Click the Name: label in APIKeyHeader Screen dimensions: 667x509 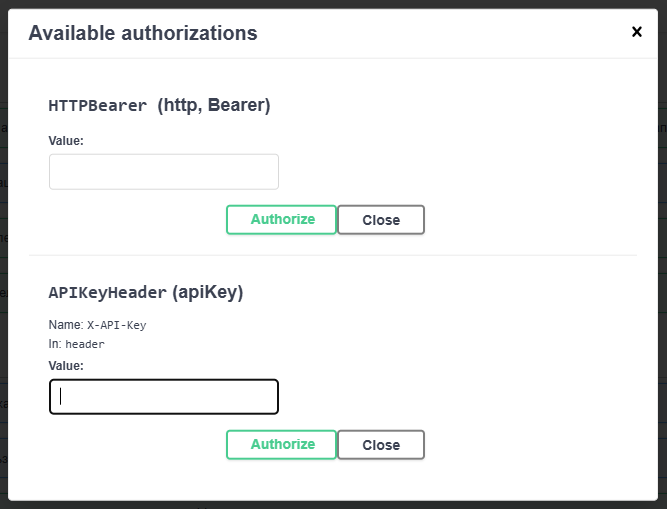(66, 325)
